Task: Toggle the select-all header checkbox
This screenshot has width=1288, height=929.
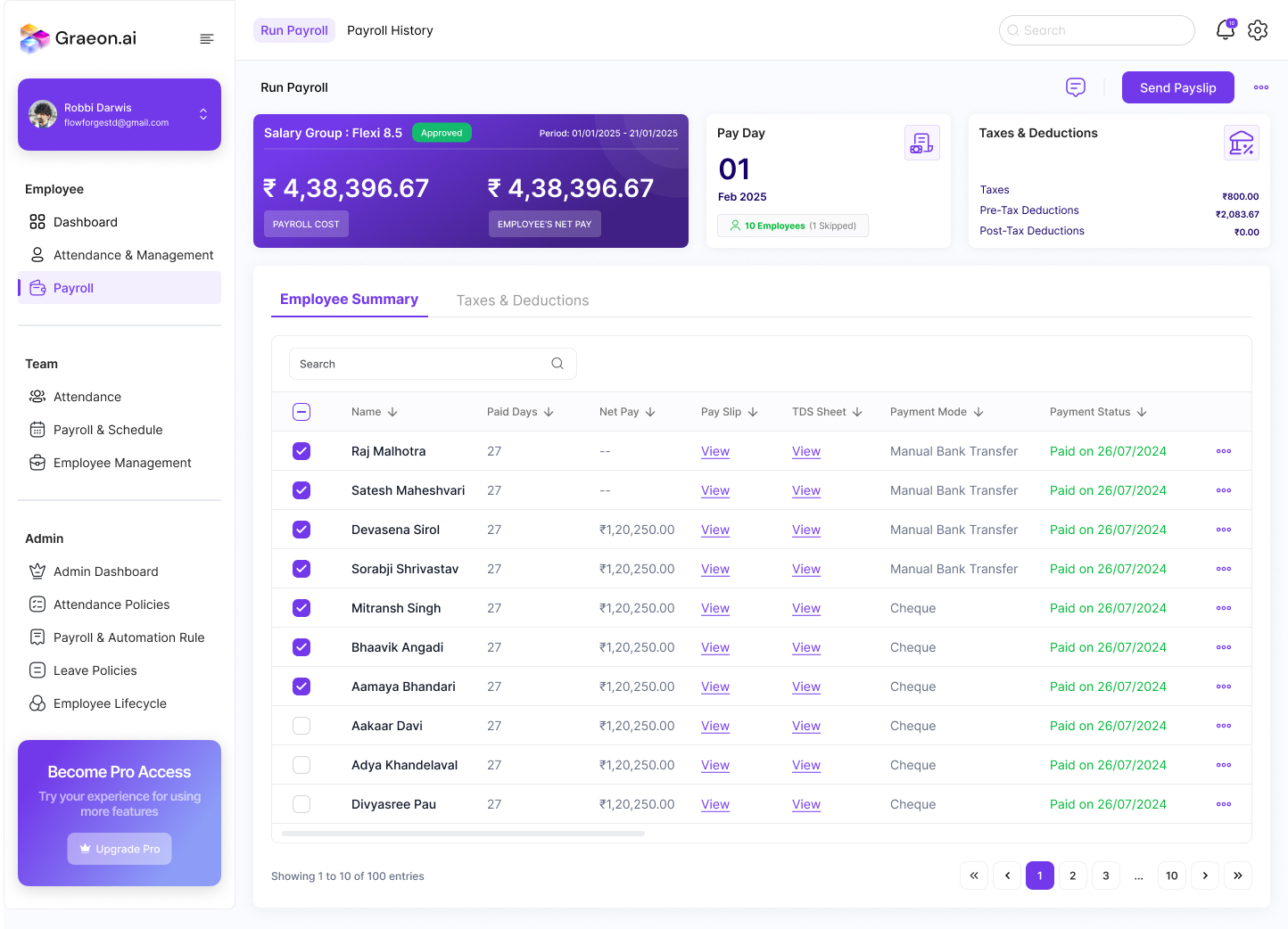Action: pyautogui.click(x=301, y=412)
